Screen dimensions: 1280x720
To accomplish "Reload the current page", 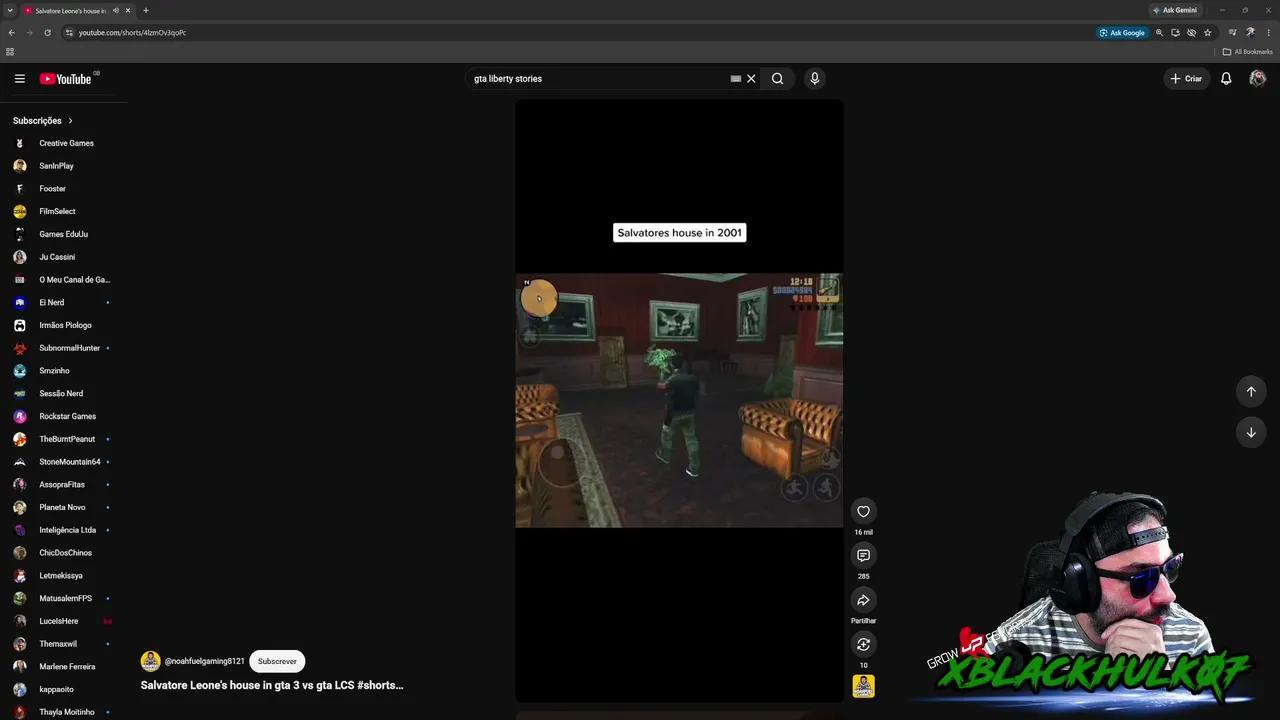I will tap(47, 33).
